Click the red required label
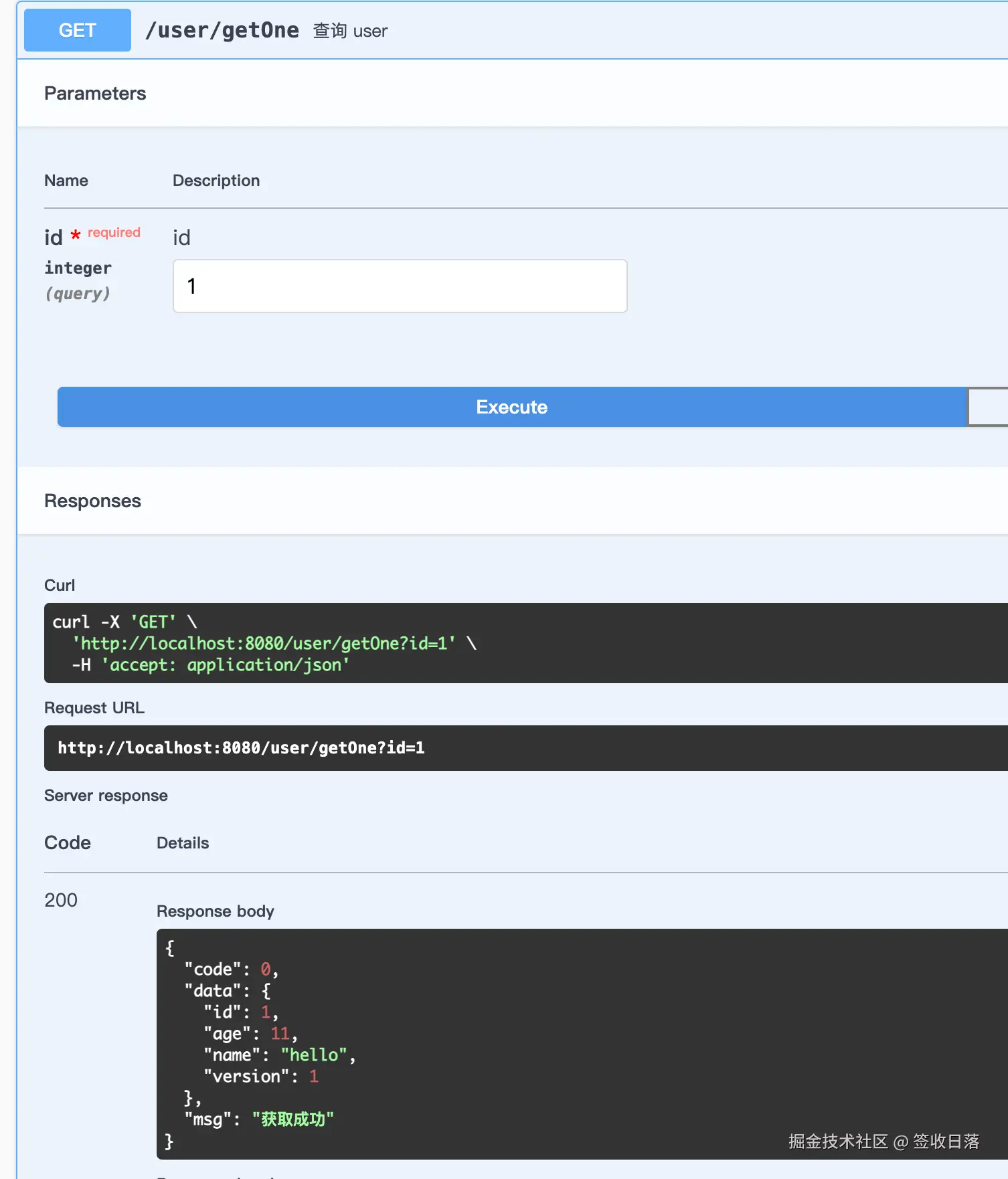This screenshot has width=1008, height=1179. click(x=114, y=232)
